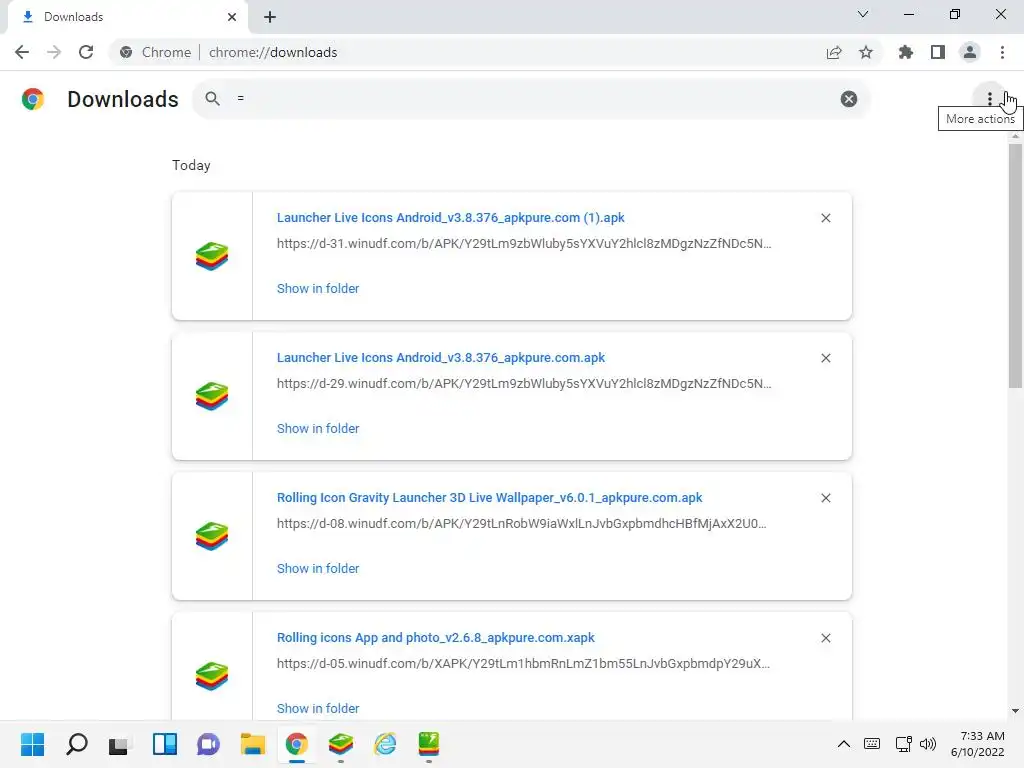Open the Extensions puzzle icon
This screenshot has width=1024, height=768.
pyautogui.click(x=906, y=52)
